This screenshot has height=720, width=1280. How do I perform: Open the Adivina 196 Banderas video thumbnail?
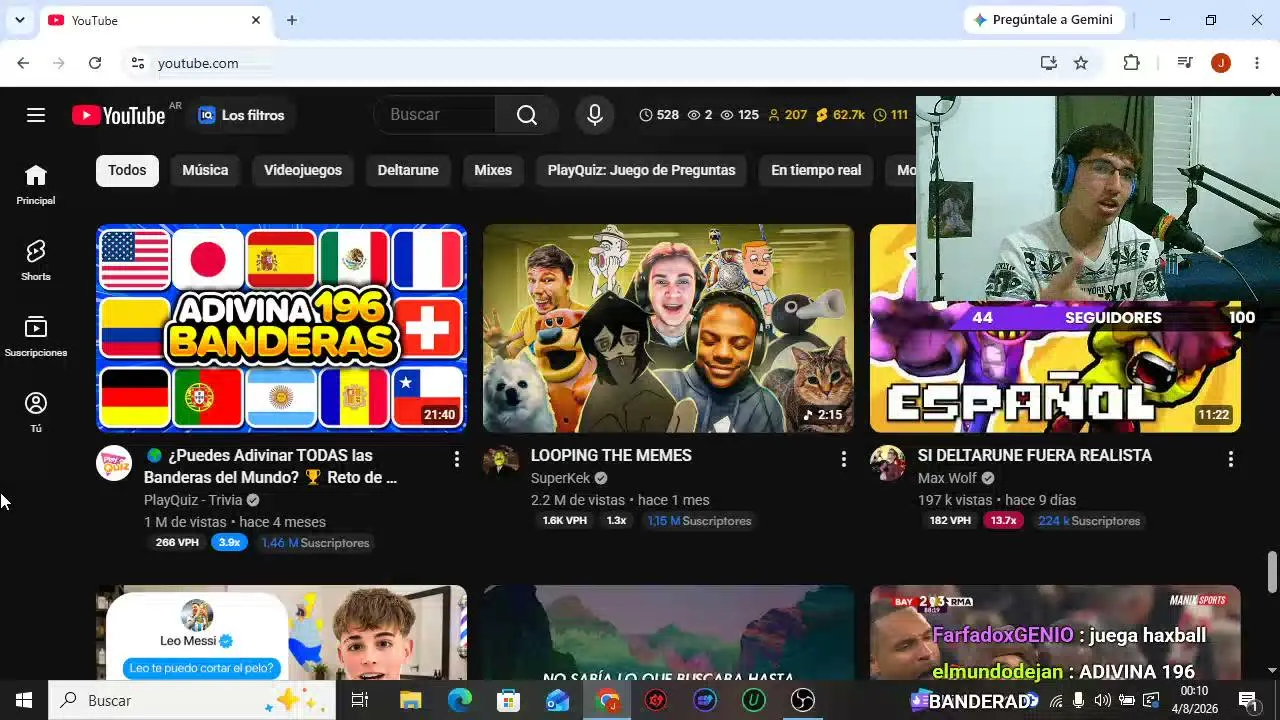(x=281, y=328)
